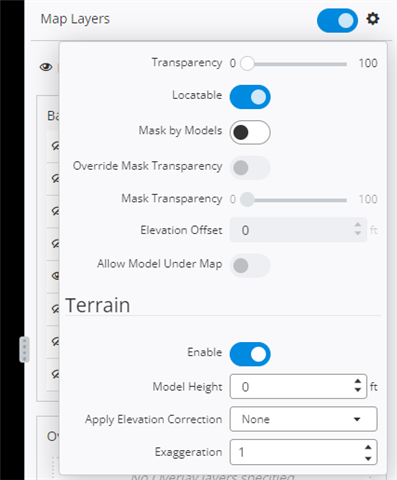The width and height of the screenshot is (397, 480).
Task: Click the Transparency slider handle
Action: pyautogui.click(x=247, y=63)
